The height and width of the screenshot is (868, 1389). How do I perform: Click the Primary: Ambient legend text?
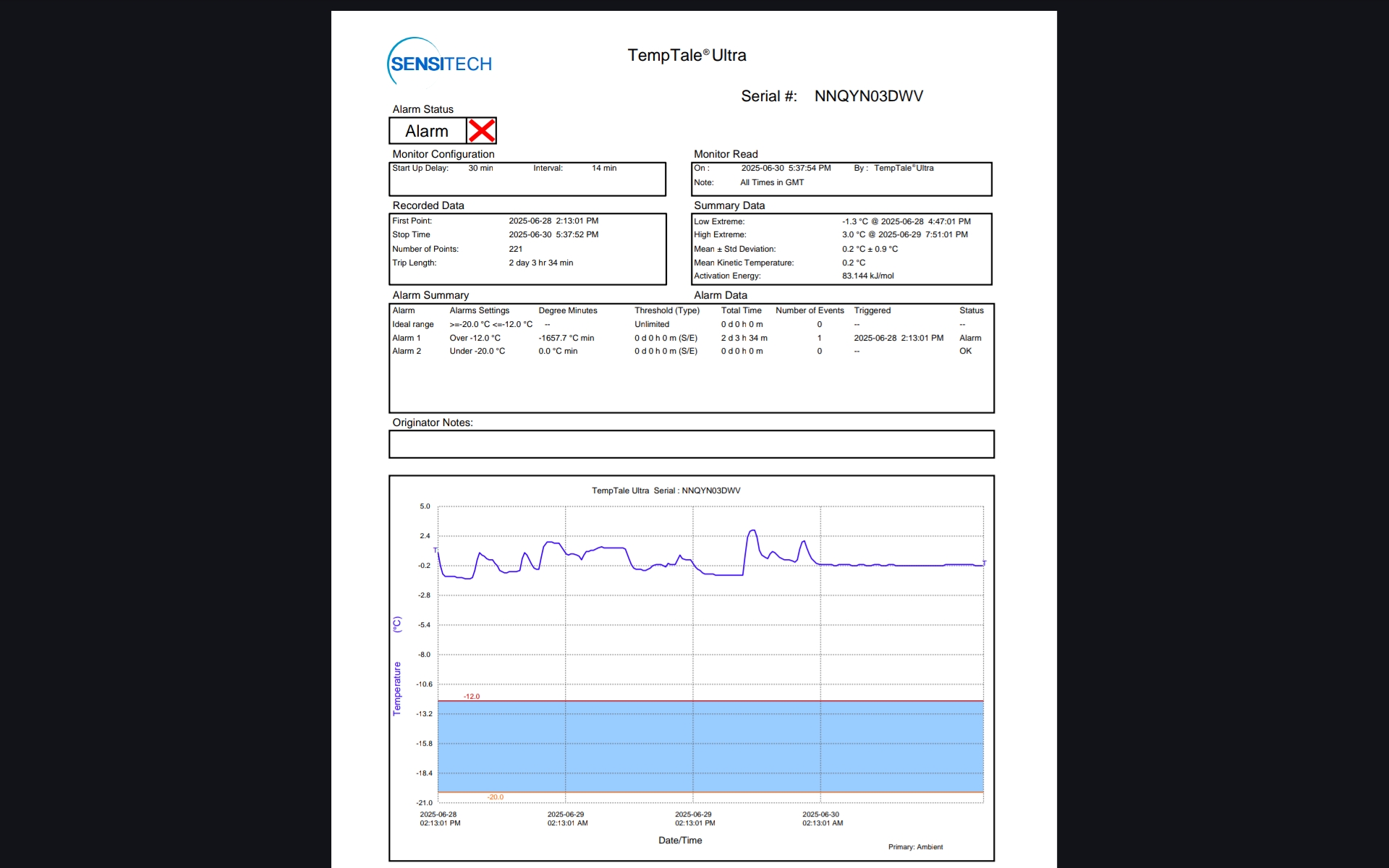tap(915, 847)
